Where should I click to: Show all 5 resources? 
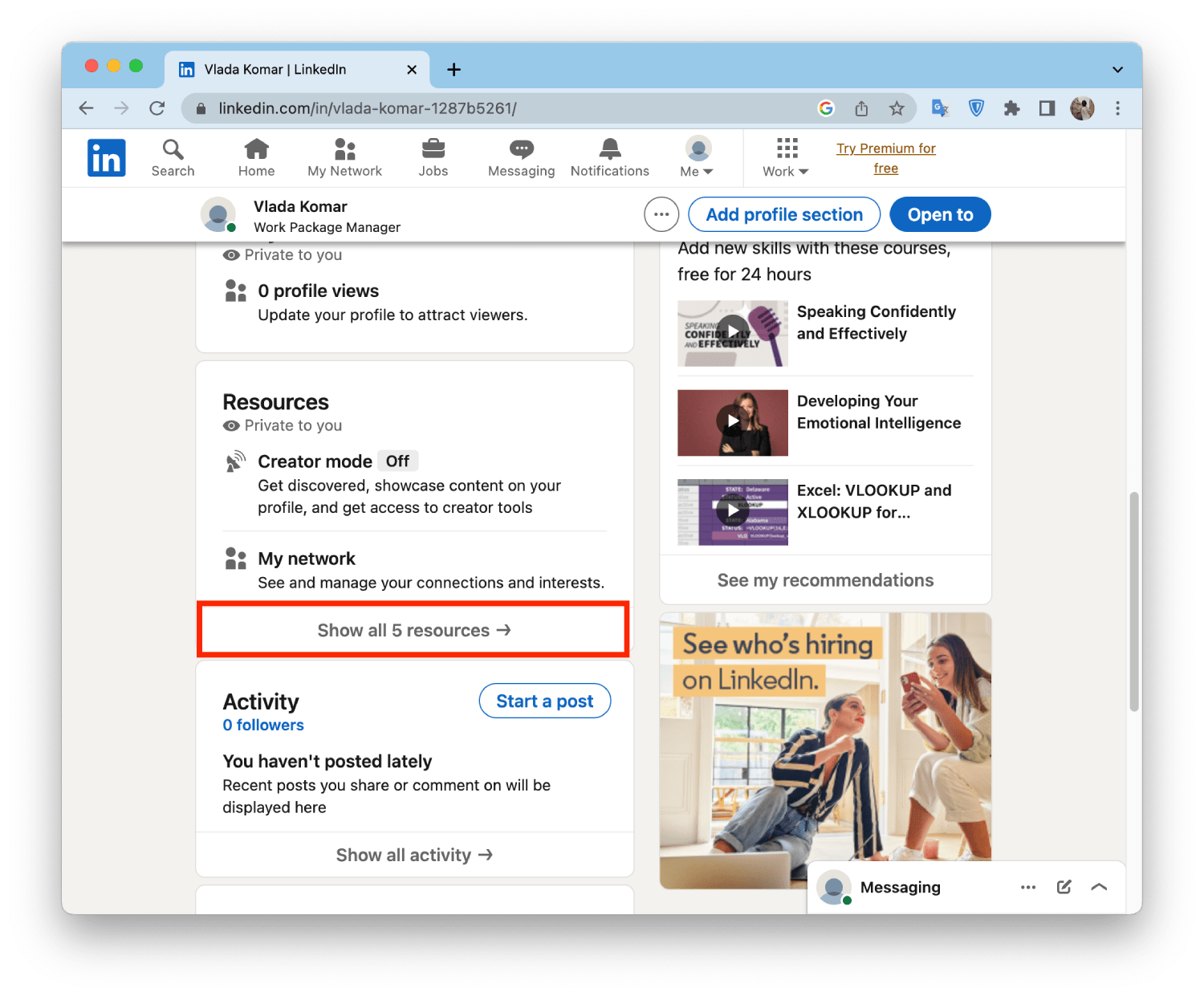pyautogui.click(x=413, y=630)
